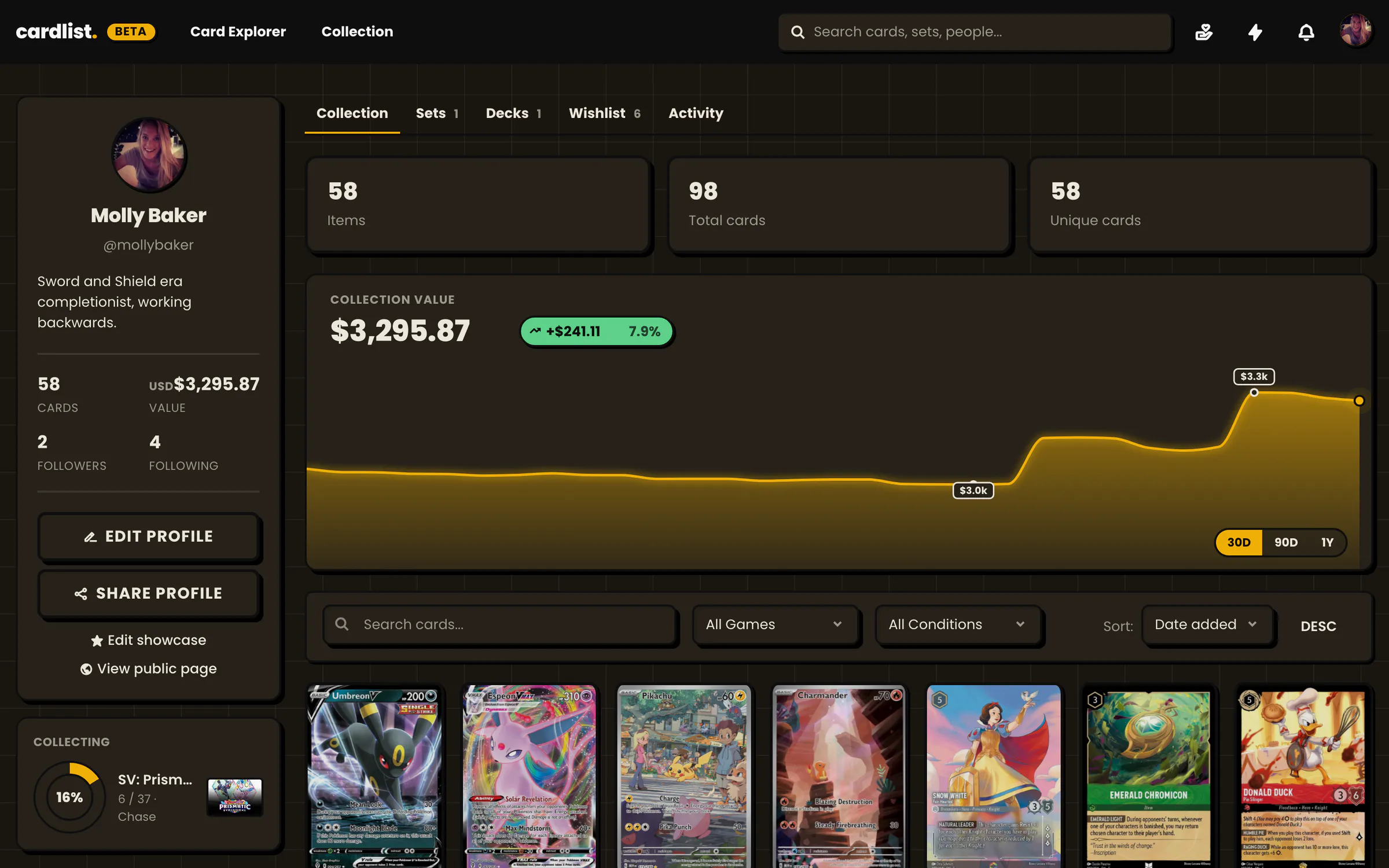Click the star icon beside Edit showcase
This screenshot has width=1389, height=868.
click(97, 641)
